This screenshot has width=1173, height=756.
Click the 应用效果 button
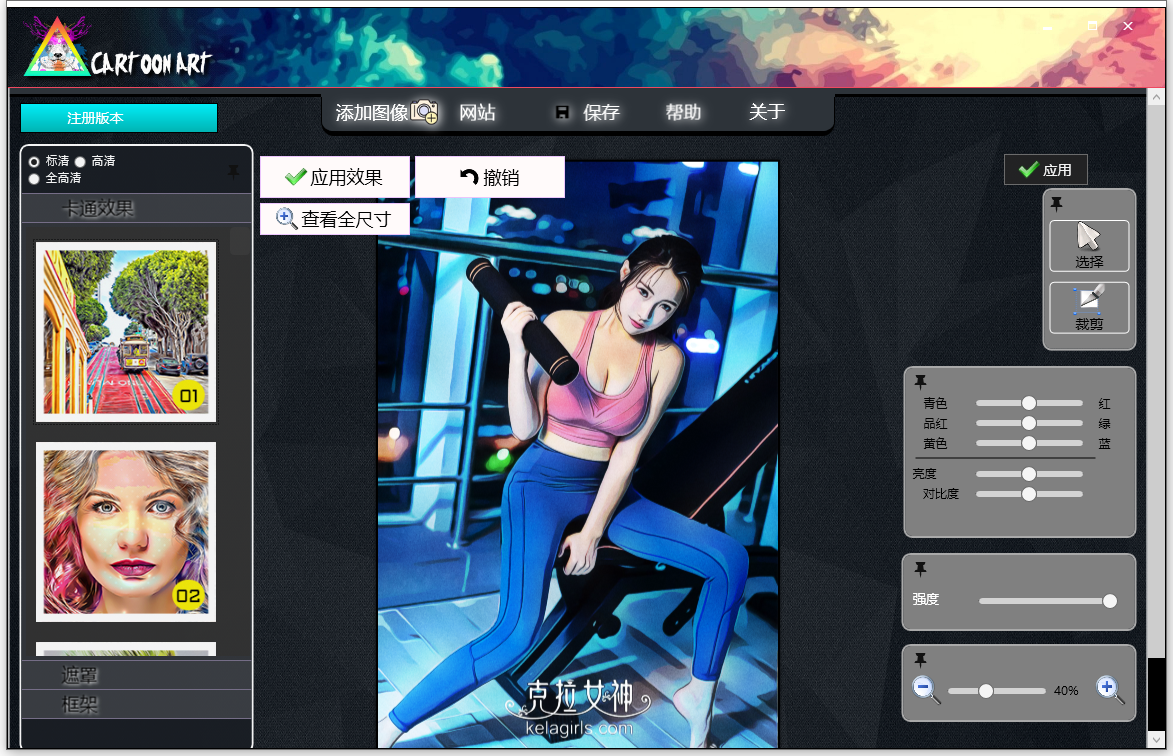pos(334,176)
